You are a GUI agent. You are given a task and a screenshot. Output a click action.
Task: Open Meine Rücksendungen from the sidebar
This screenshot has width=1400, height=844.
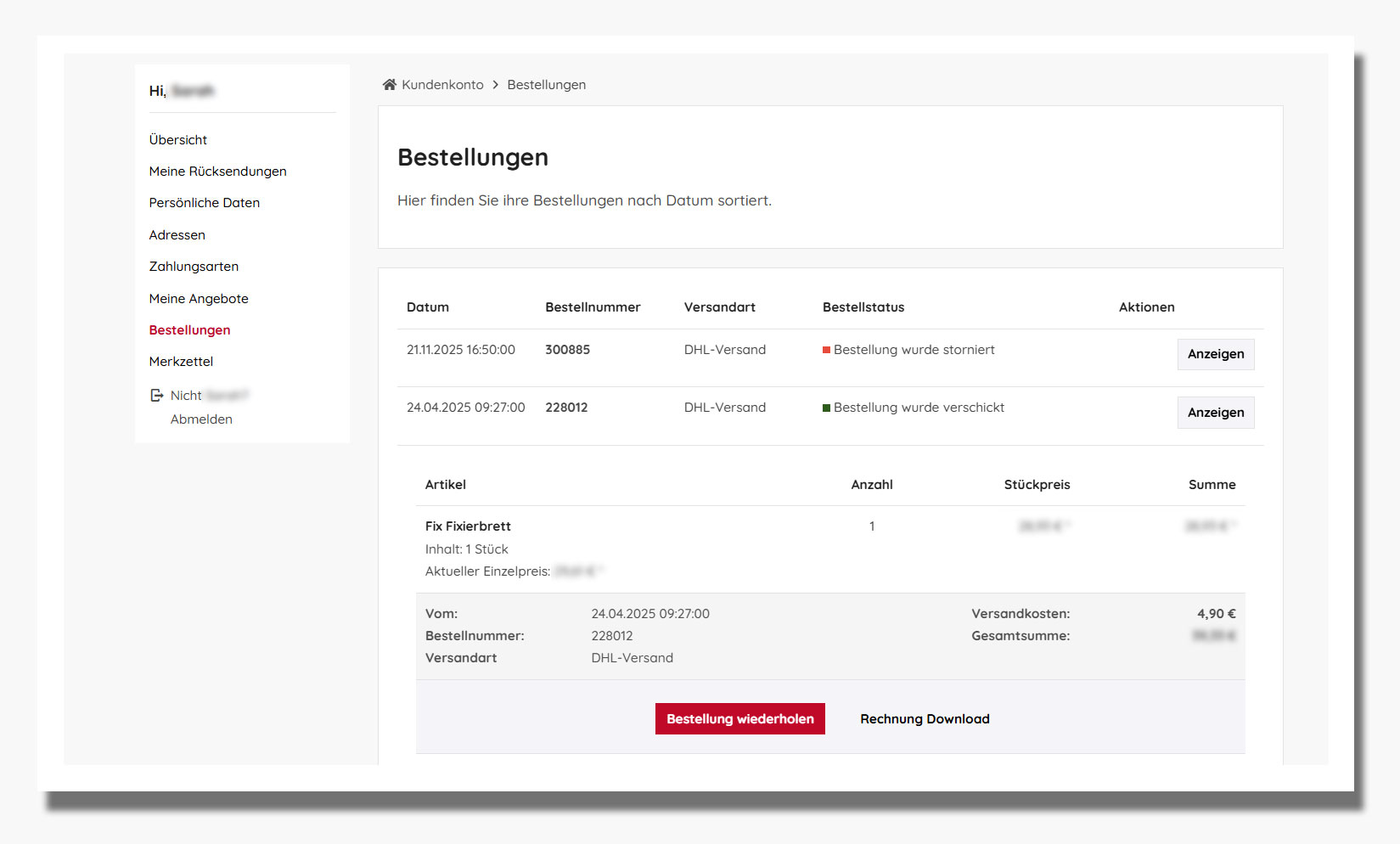pos(218,171)
